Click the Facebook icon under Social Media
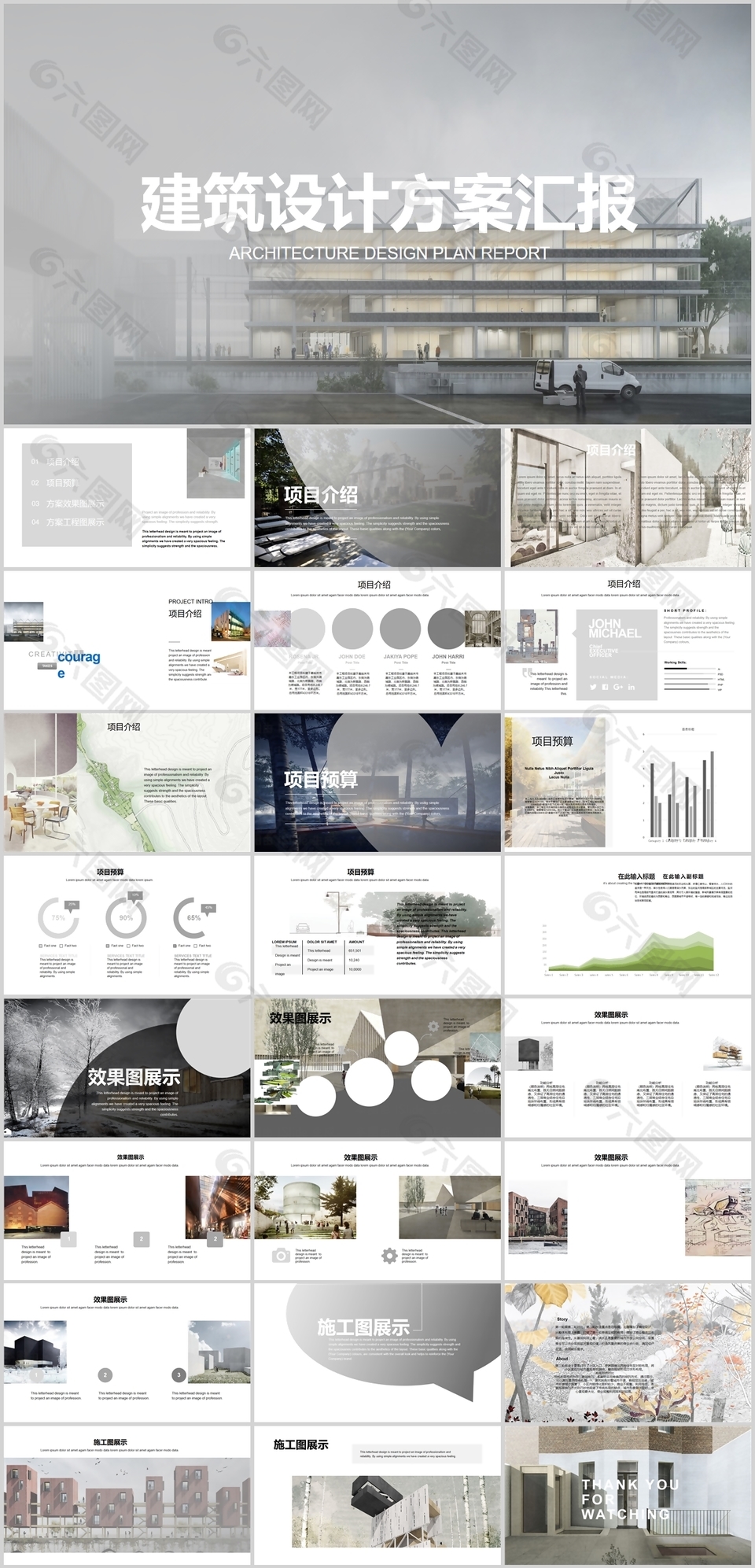This screenshot has width=755, height=1568. click(x=606, y=687)
